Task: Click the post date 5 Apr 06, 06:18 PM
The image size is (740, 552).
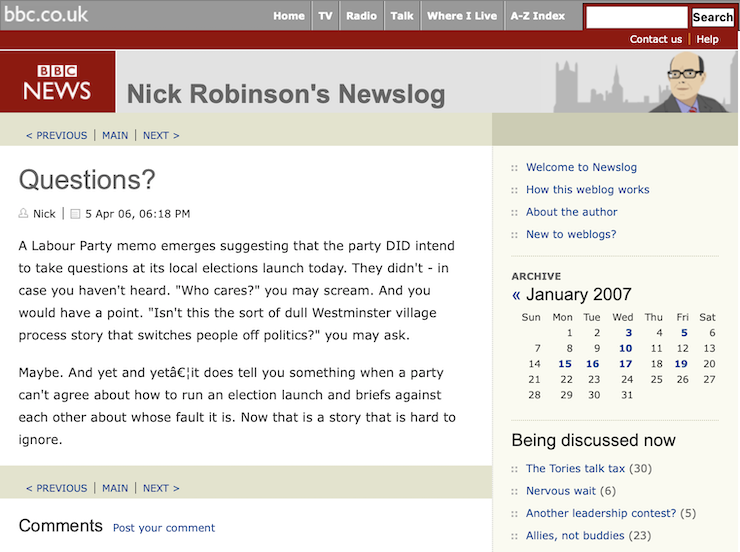Action: pyautogui.click(x=137, y=214)
